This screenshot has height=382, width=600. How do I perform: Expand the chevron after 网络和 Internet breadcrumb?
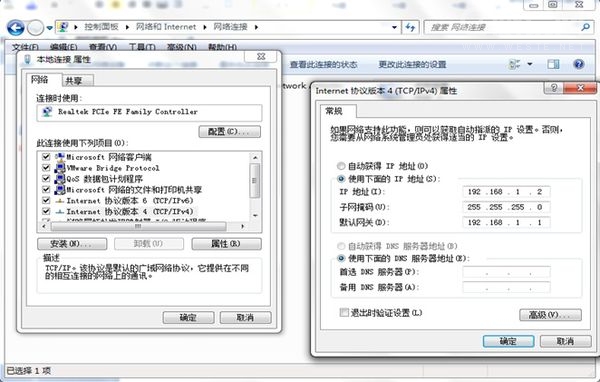pos(205,27)
